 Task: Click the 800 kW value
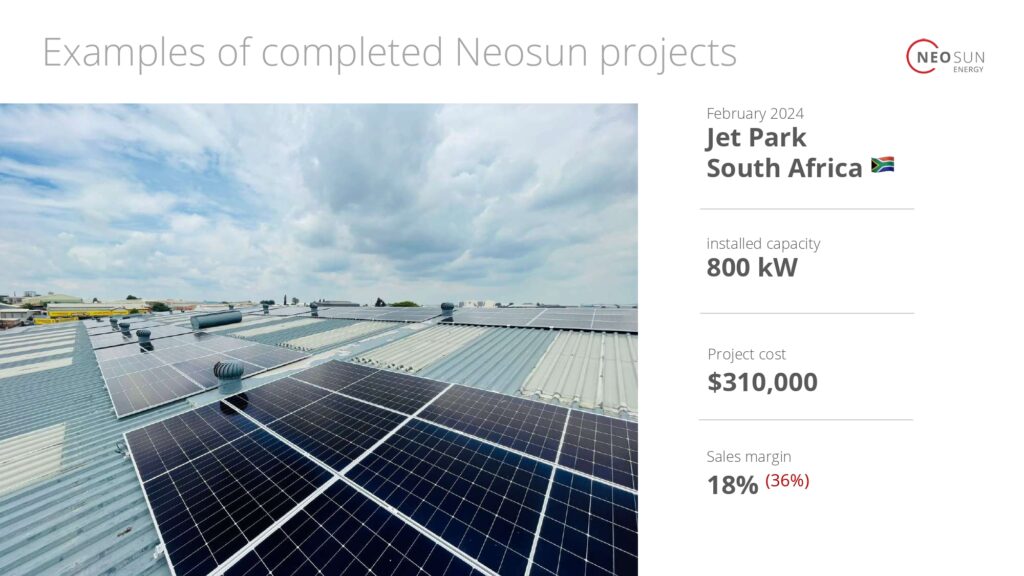752,268
